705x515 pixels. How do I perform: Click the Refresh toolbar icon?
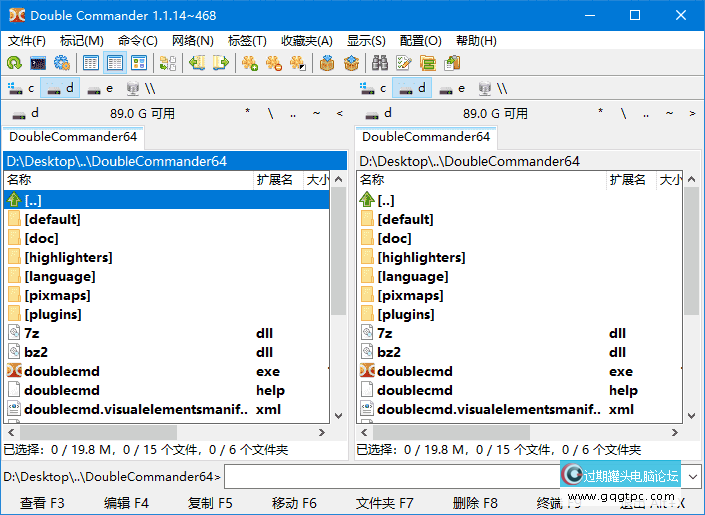[13, 63]
